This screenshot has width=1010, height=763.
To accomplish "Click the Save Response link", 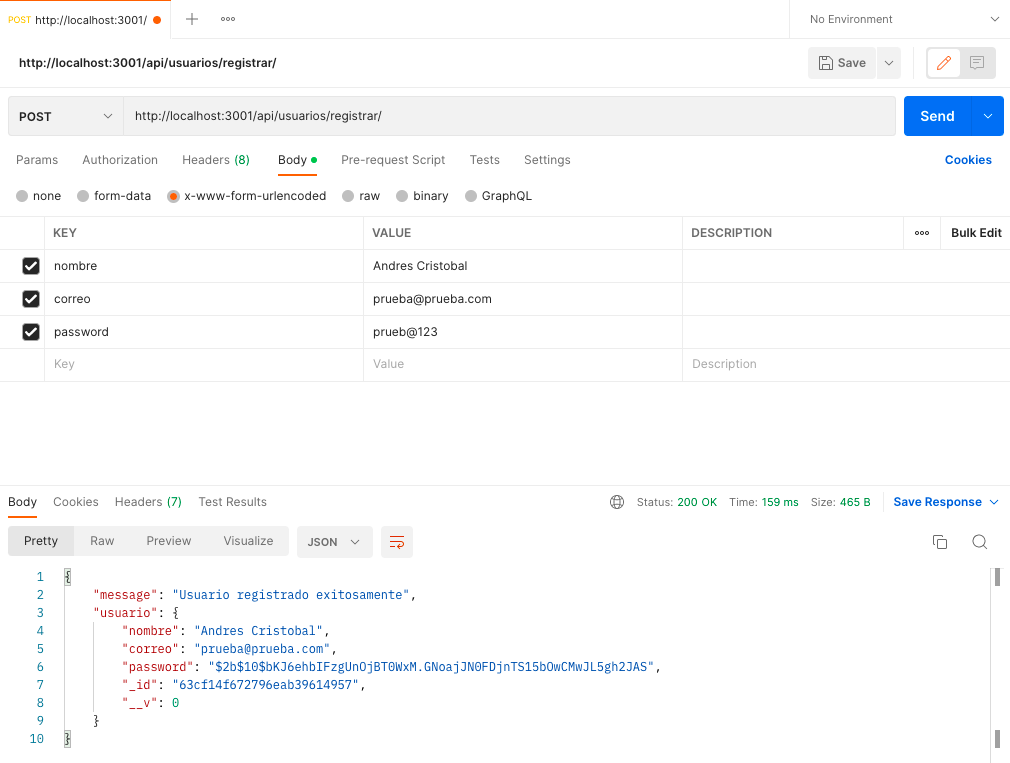I will point(937,502).
